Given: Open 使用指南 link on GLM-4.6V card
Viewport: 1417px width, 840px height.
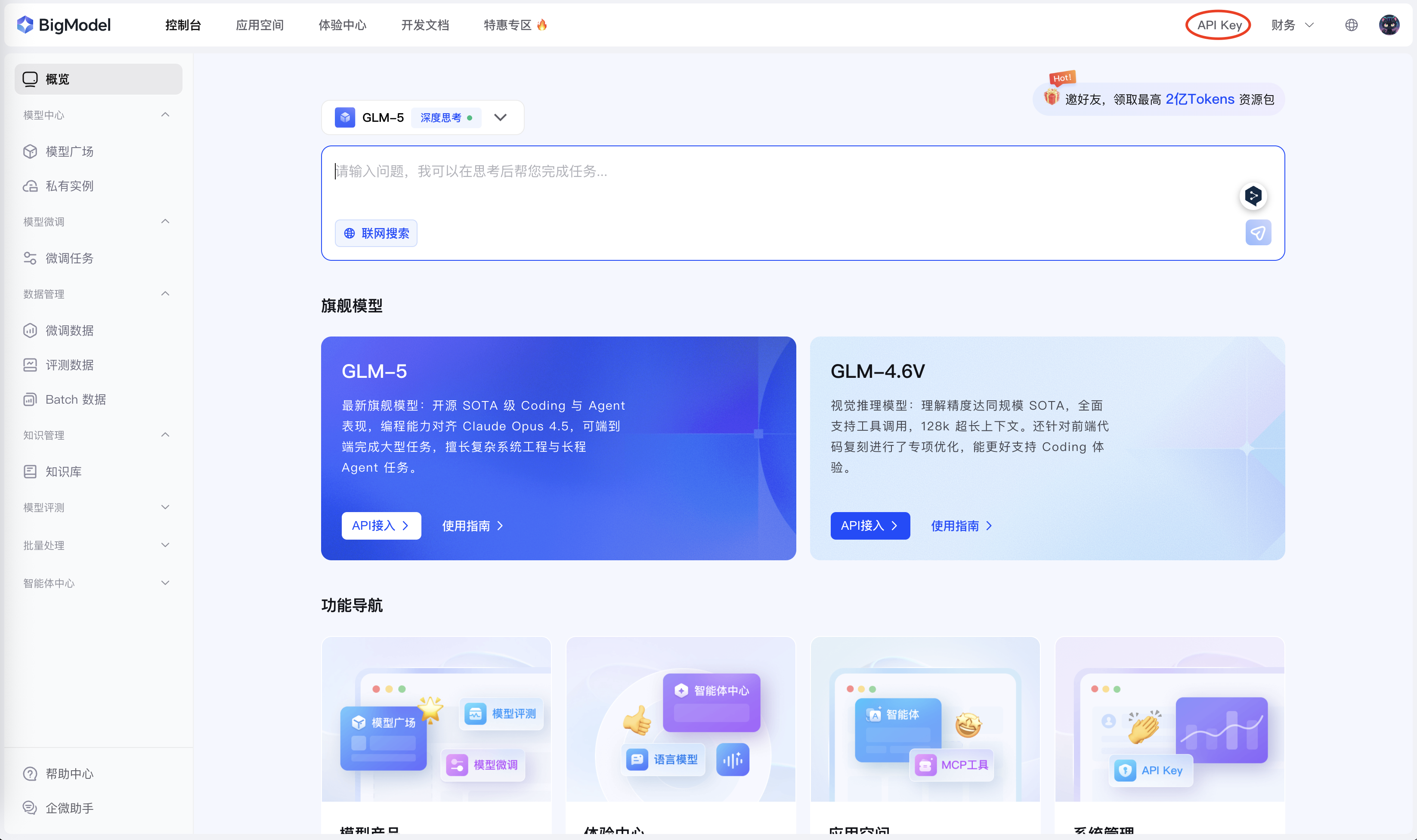Looking at the screenshot, I should pyautogui.click(x=961, y=526).
